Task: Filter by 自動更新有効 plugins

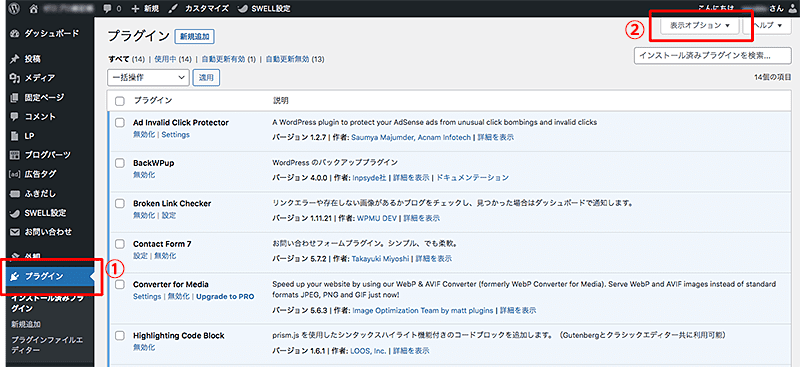Action: 224,59
